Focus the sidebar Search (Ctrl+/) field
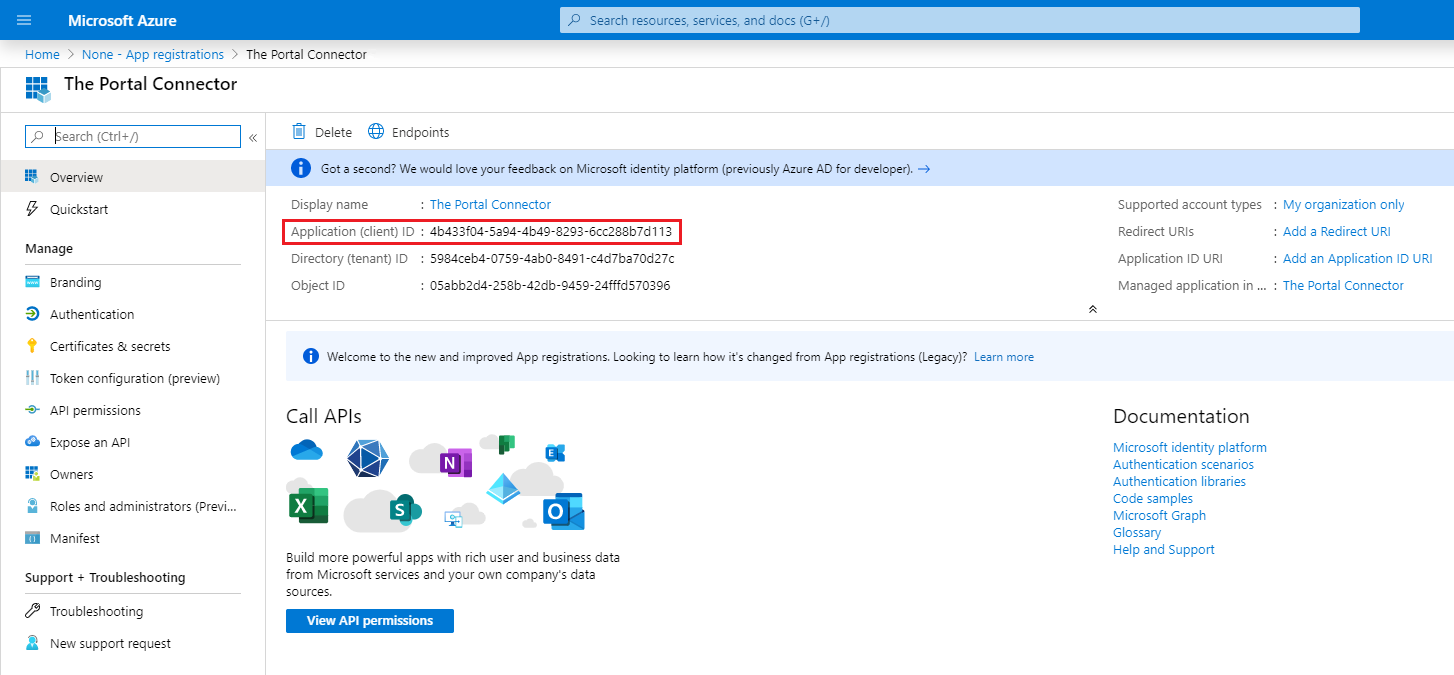The image size is (1454, 675). (133, 137)
